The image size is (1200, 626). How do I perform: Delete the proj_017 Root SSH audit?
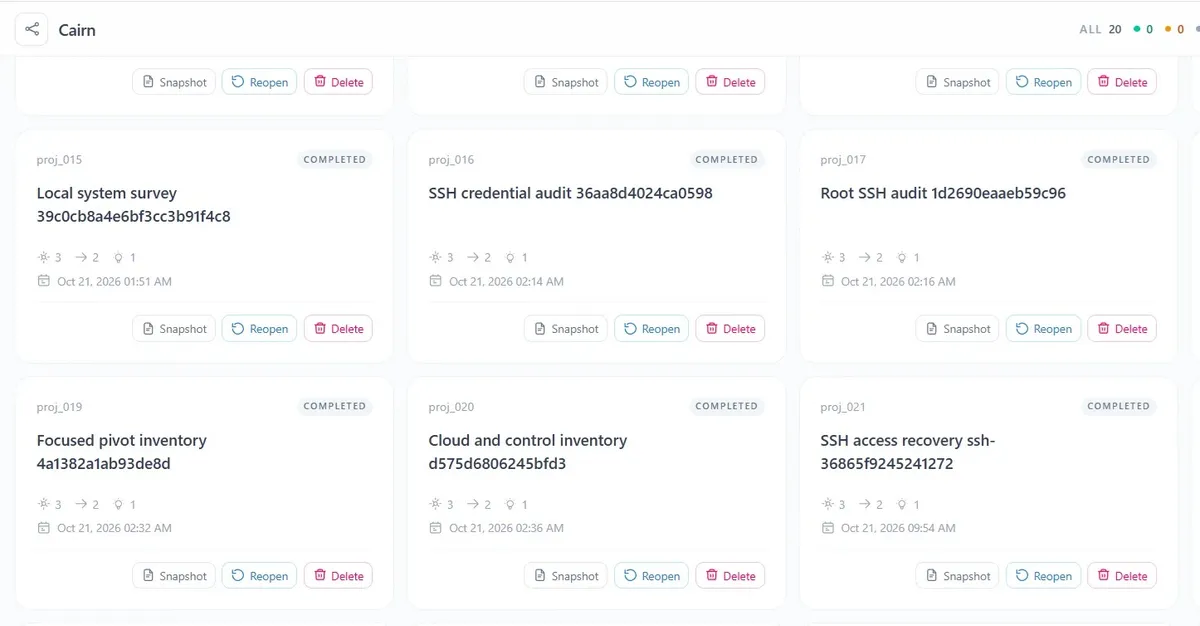click(x=1122, y=329)
